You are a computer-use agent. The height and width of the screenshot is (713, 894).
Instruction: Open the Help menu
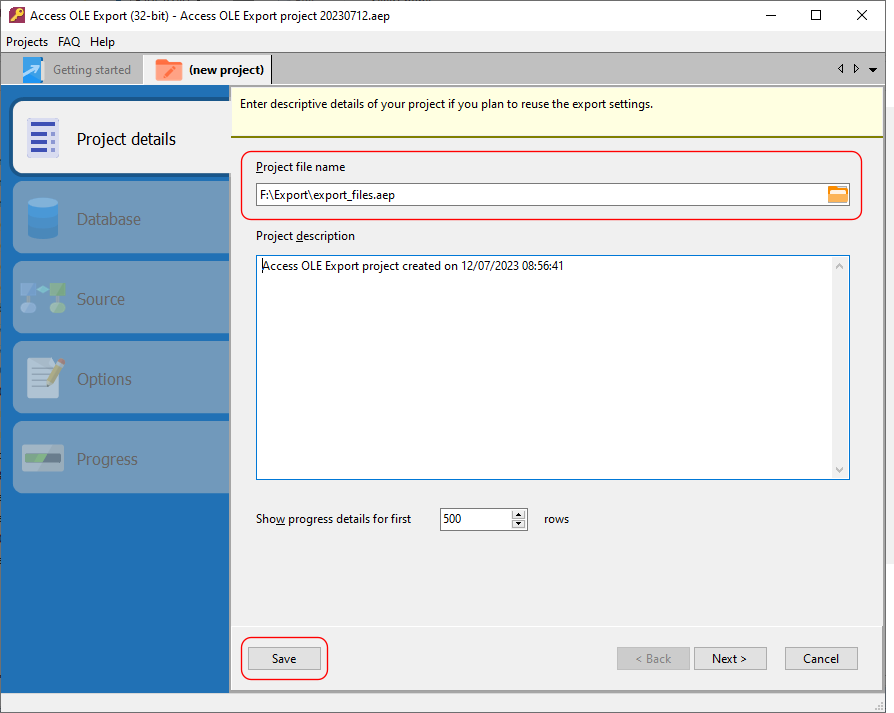[x=102, y=42]
